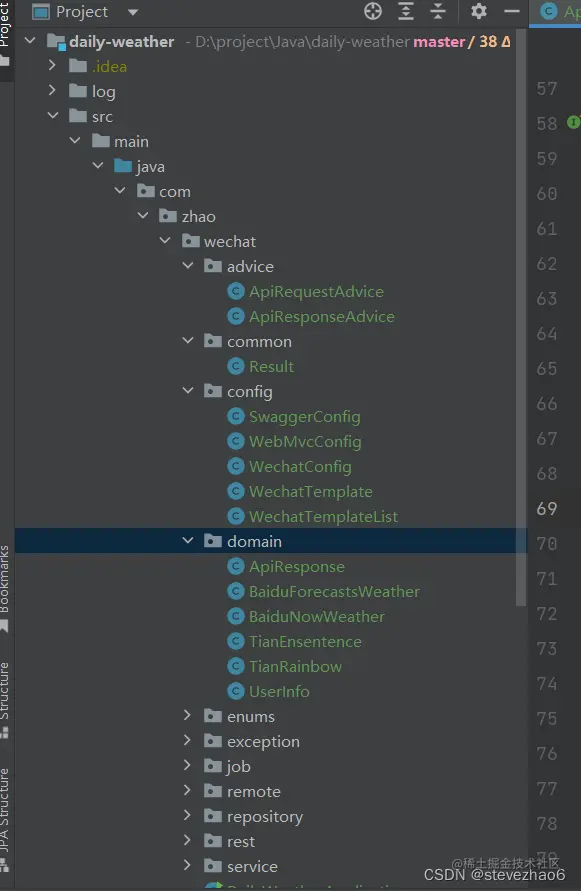
Task: Collapse the config package
Action: tap(188, 391)
